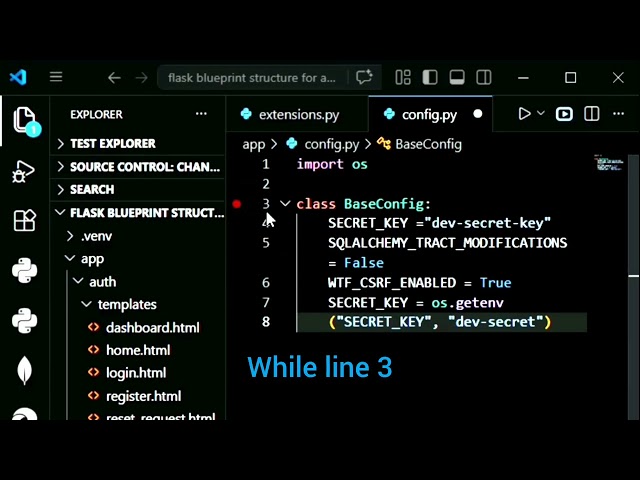Click the command center search box
Screen dimensions: 640x480
[x=252, y=77]
